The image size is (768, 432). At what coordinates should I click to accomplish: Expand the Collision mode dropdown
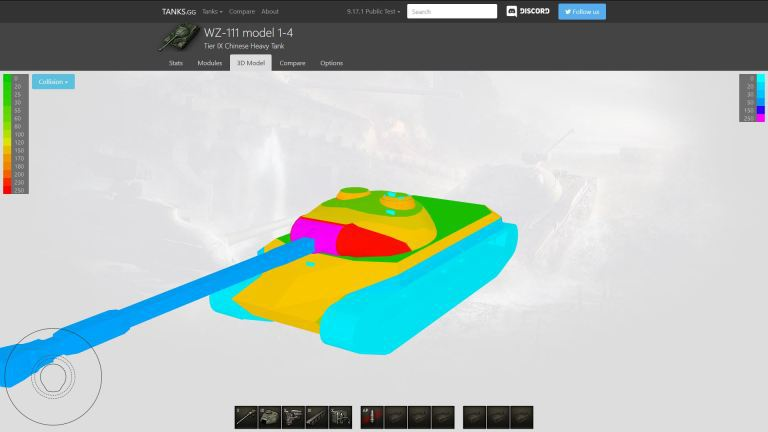(x=53, y=82)
